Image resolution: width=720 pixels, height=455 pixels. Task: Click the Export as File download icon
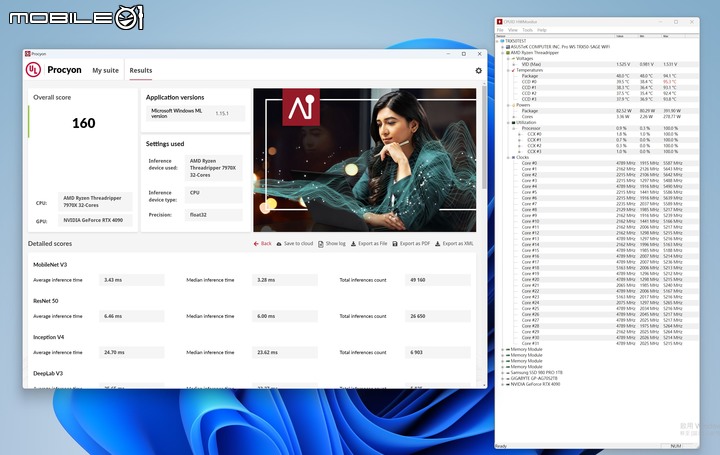353,244
